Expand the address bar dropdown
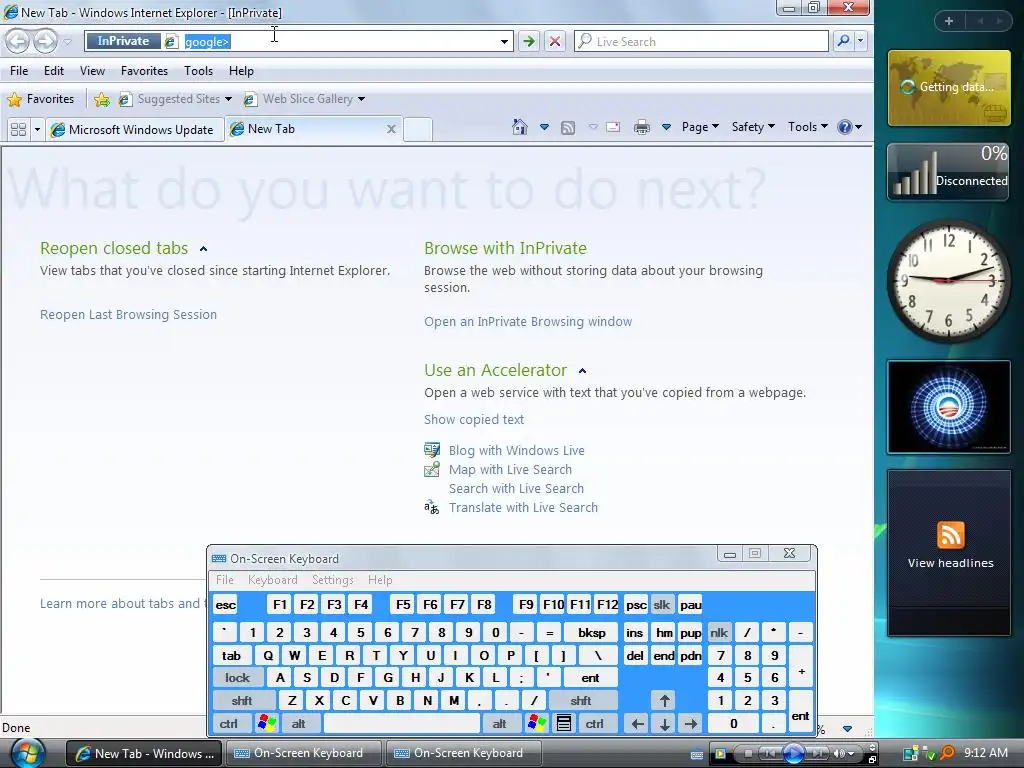The width and height of the screenshot is (1024, 768). point(504,42)
